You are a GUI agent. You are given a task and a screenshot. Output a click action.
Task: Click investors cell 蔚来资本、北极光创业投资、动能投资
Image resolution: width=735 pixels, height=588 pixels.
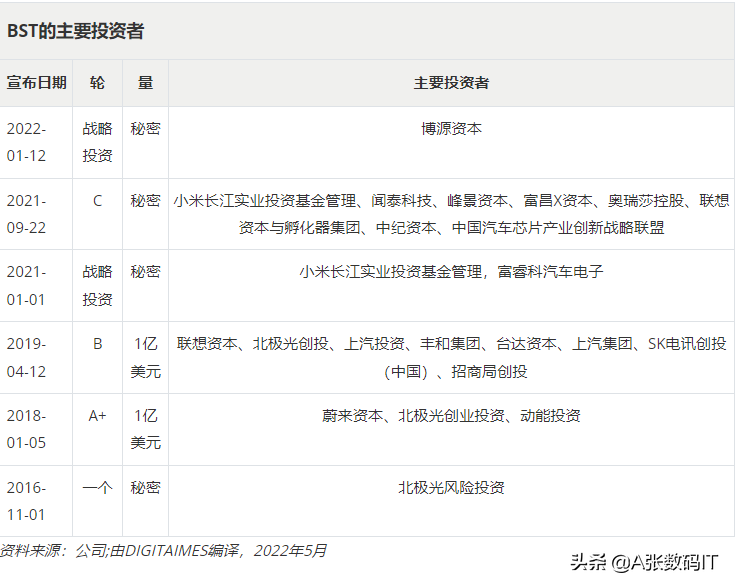(451, 415)
